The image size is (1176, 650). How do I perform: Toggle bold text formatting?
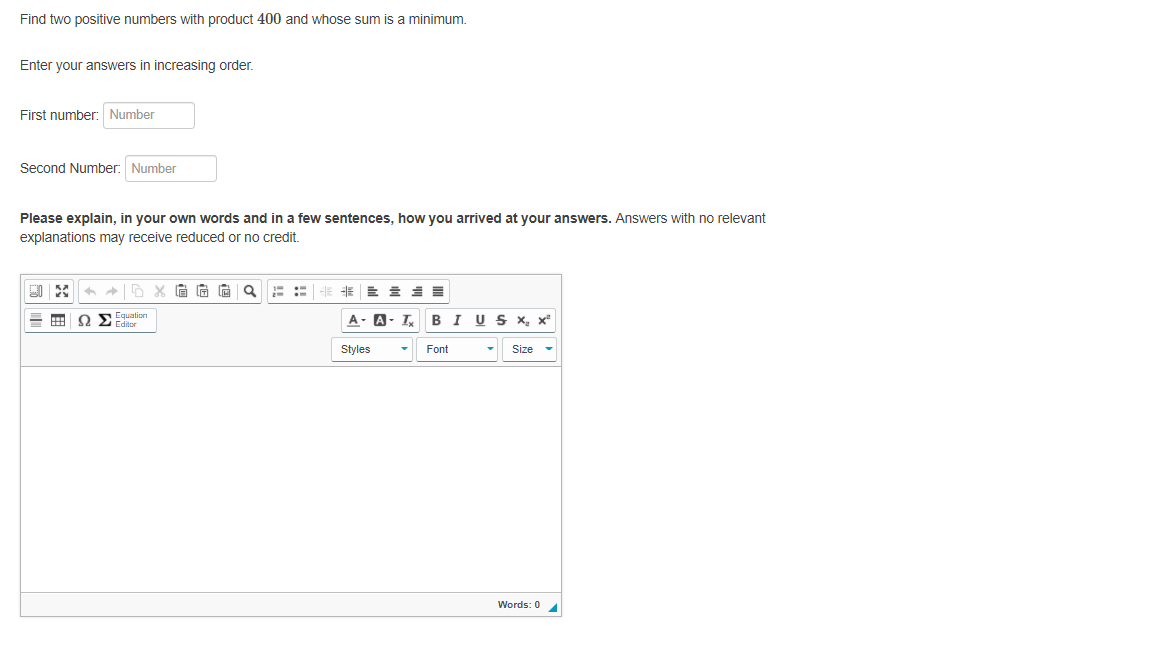tap(436, 320)
